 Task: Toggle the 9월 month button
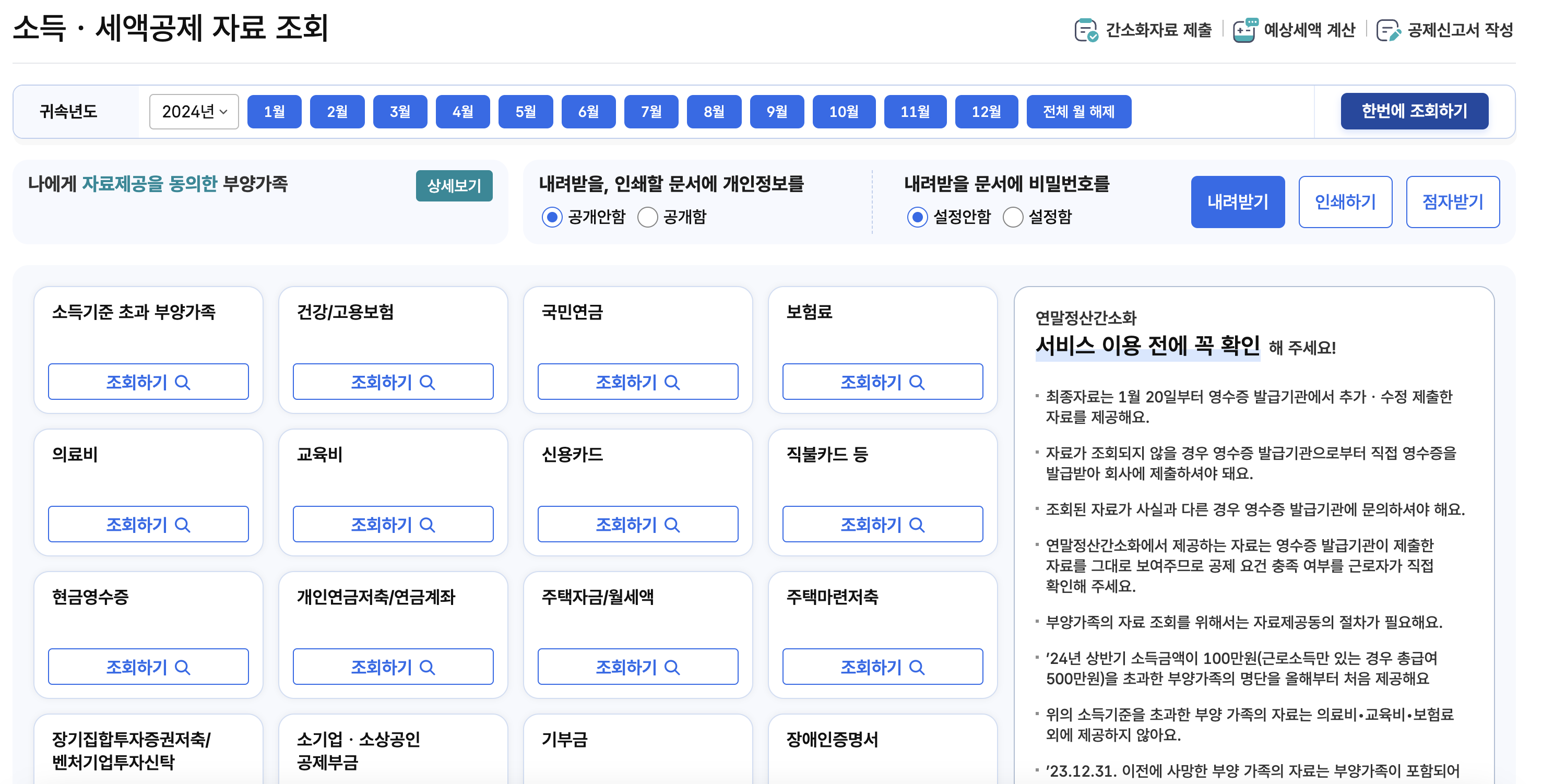click(777, 112)
